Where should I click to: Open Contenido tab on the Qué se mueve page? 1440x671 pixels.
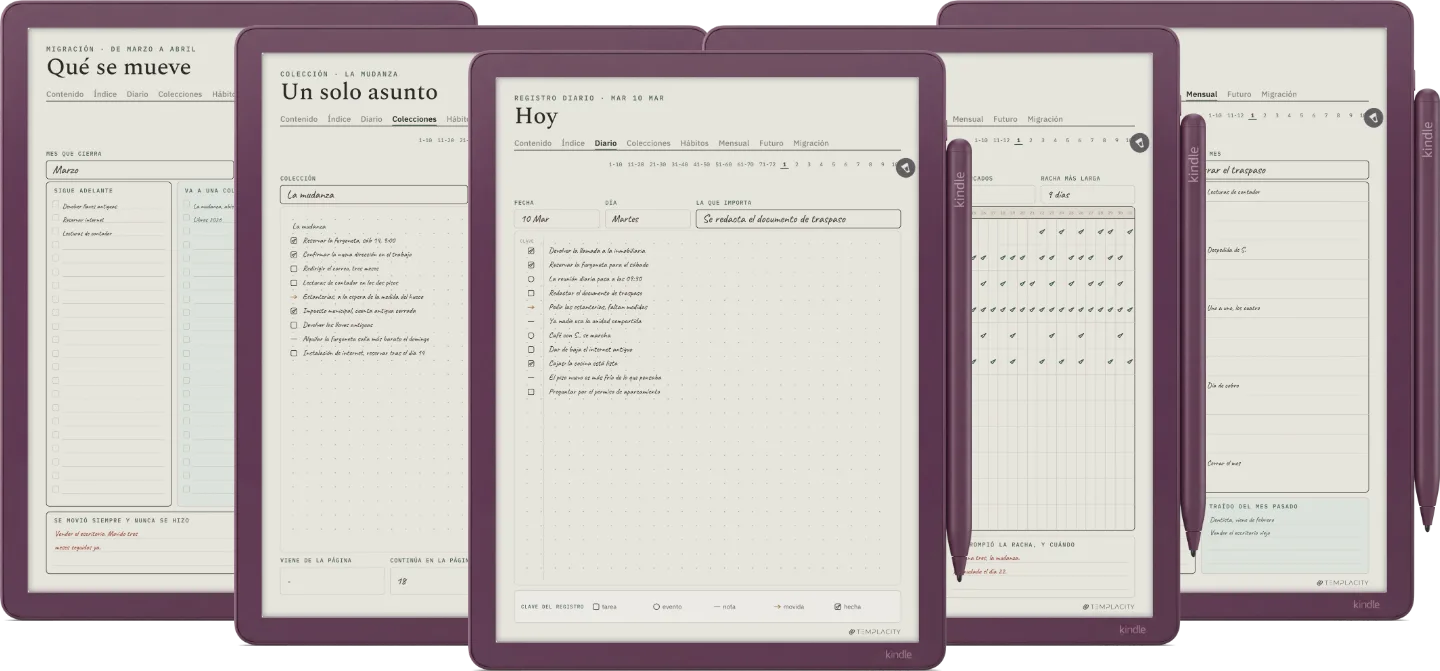65,94
